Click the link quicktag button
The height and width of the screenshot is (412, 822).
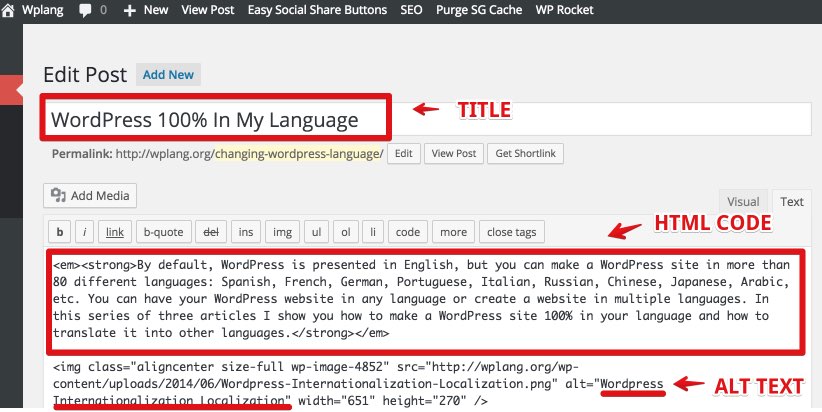click(x=115, y=232)
